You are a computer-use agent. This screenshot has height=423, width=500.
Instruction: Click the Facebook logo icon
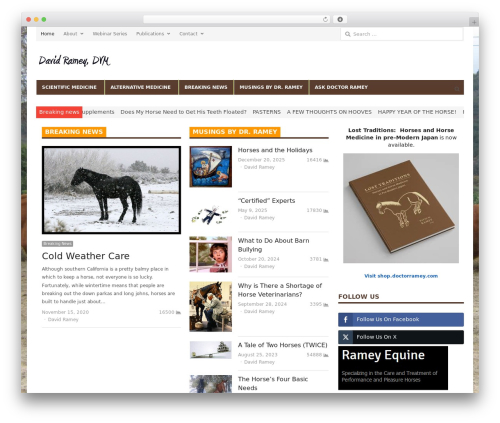[x=346, y=319]
